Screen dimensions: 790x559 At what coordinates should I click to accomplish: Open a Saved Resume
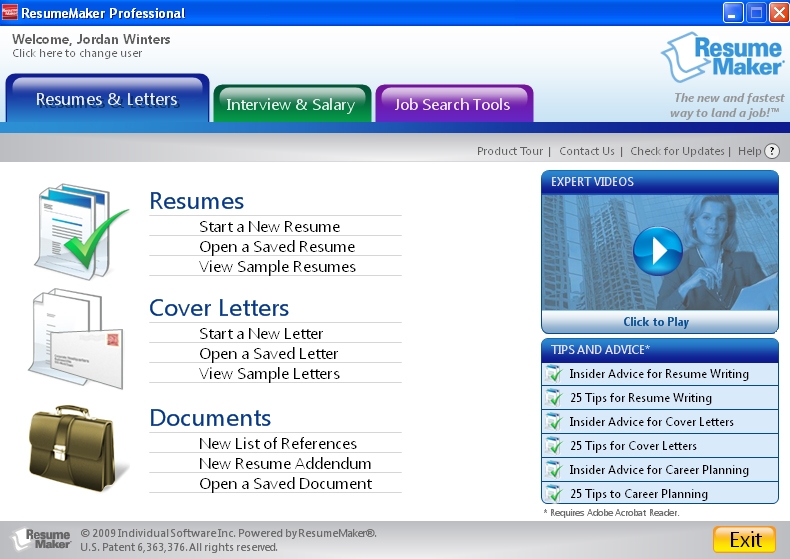tap(277, 246)
